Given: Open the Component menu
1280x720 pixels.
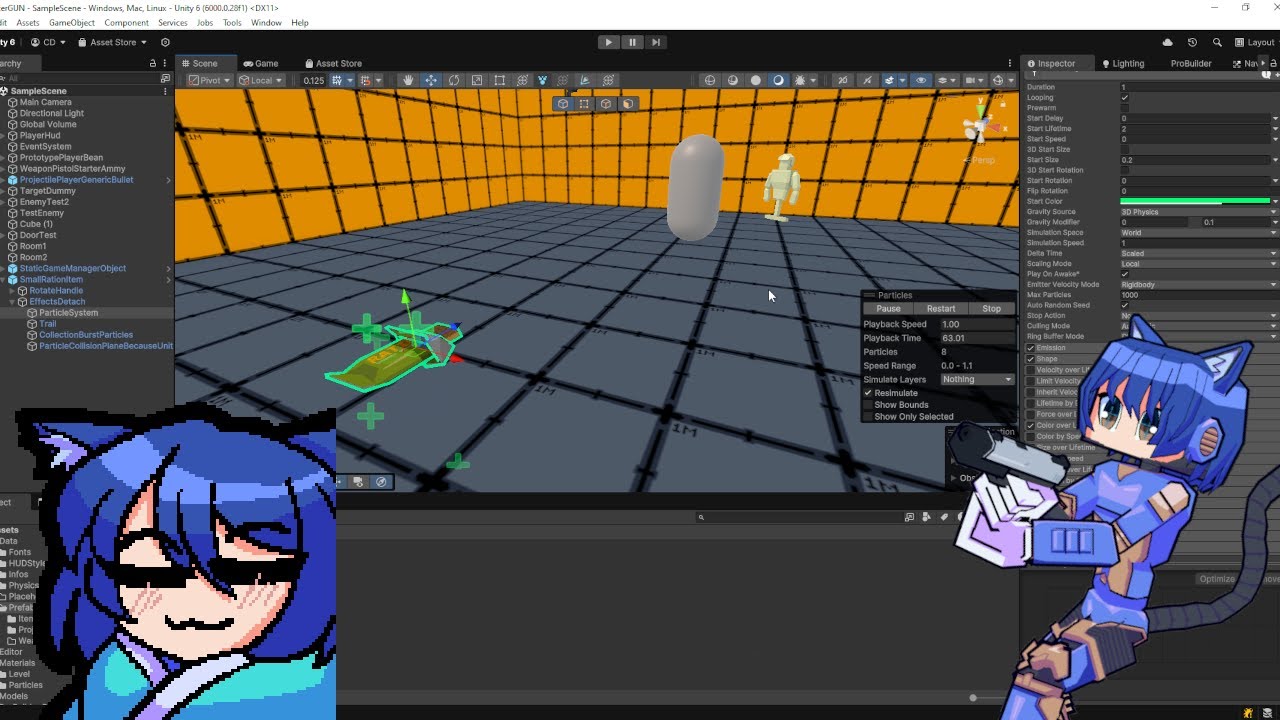Looking at the screenshot, I should [126, 22].
